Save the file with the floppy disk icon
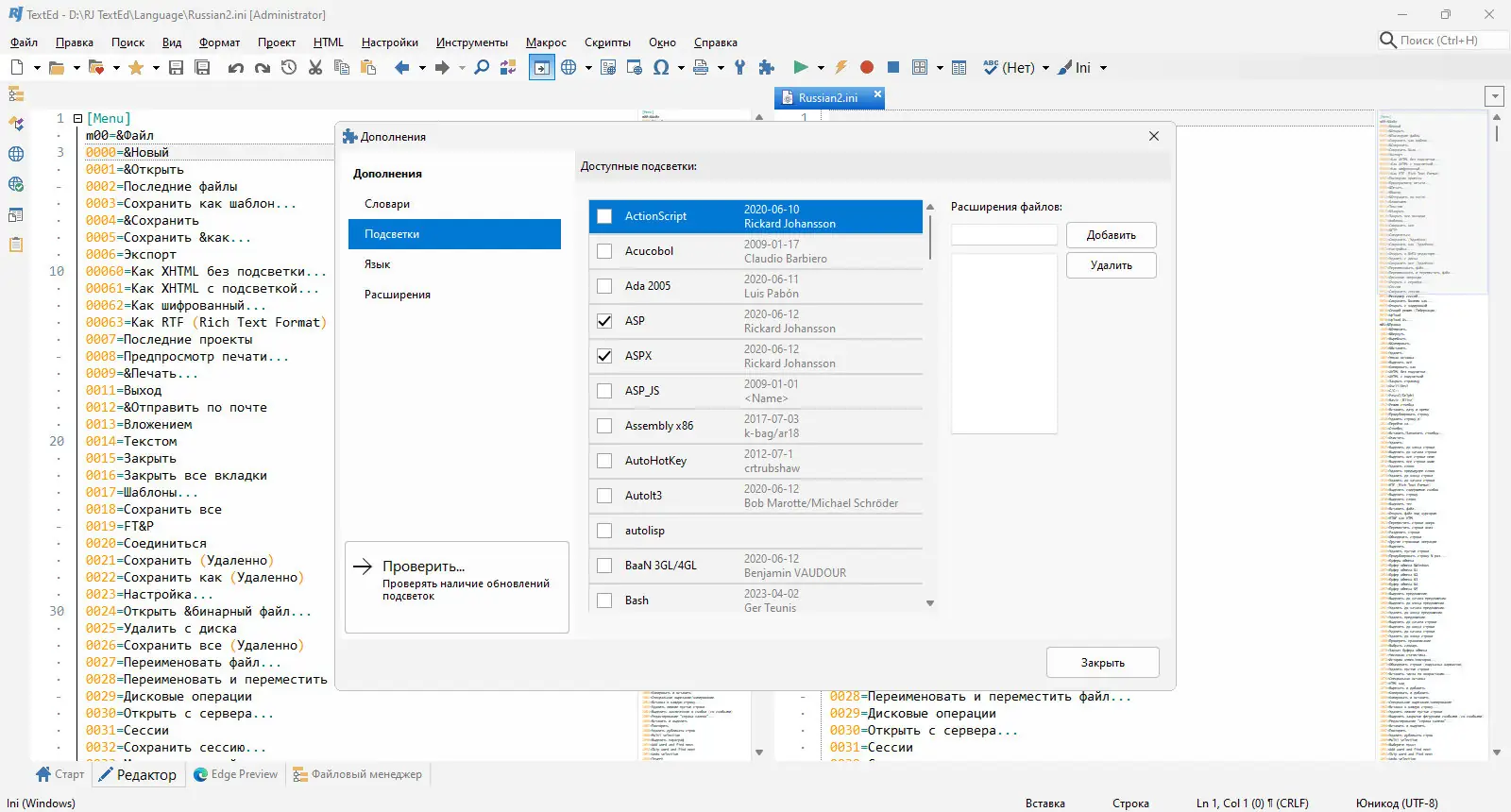1511x812 pixels. click(176, 67)
